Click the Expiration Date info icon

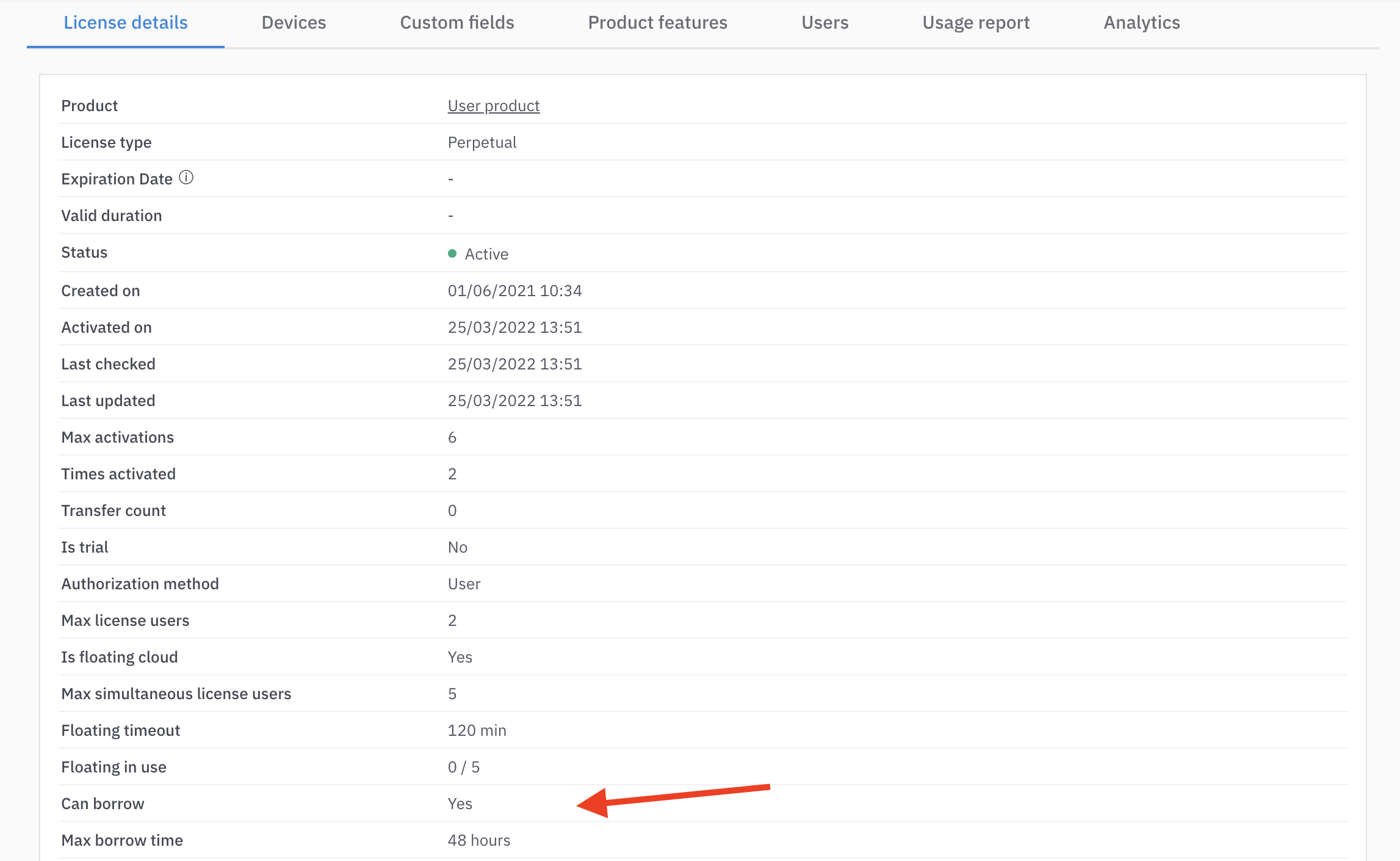[x=186, y=178]
